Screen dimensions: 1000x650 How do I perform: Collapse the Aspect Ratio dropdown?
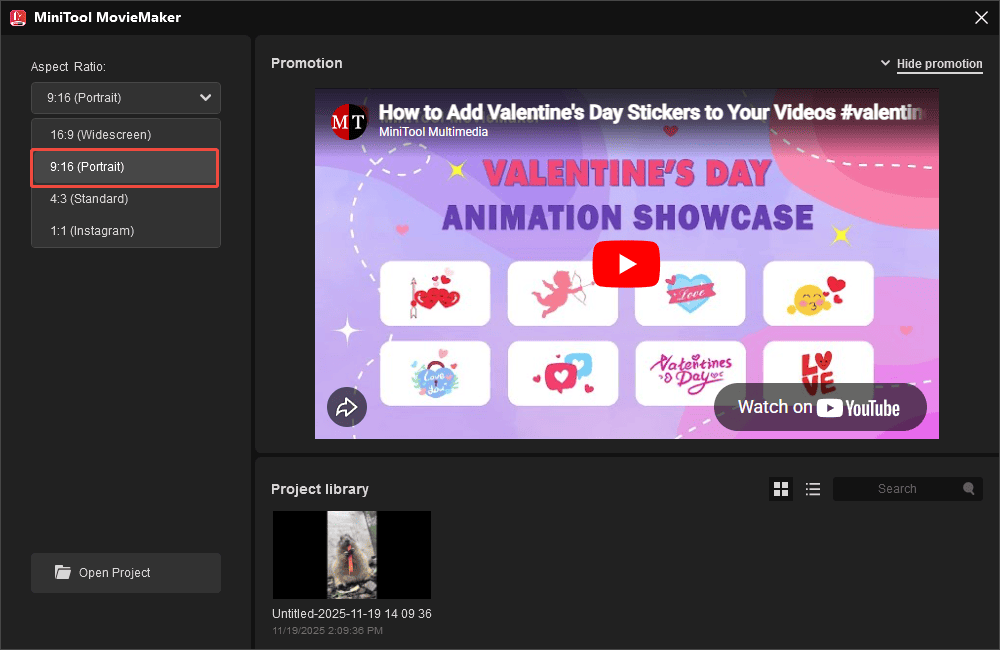[205, 98]
